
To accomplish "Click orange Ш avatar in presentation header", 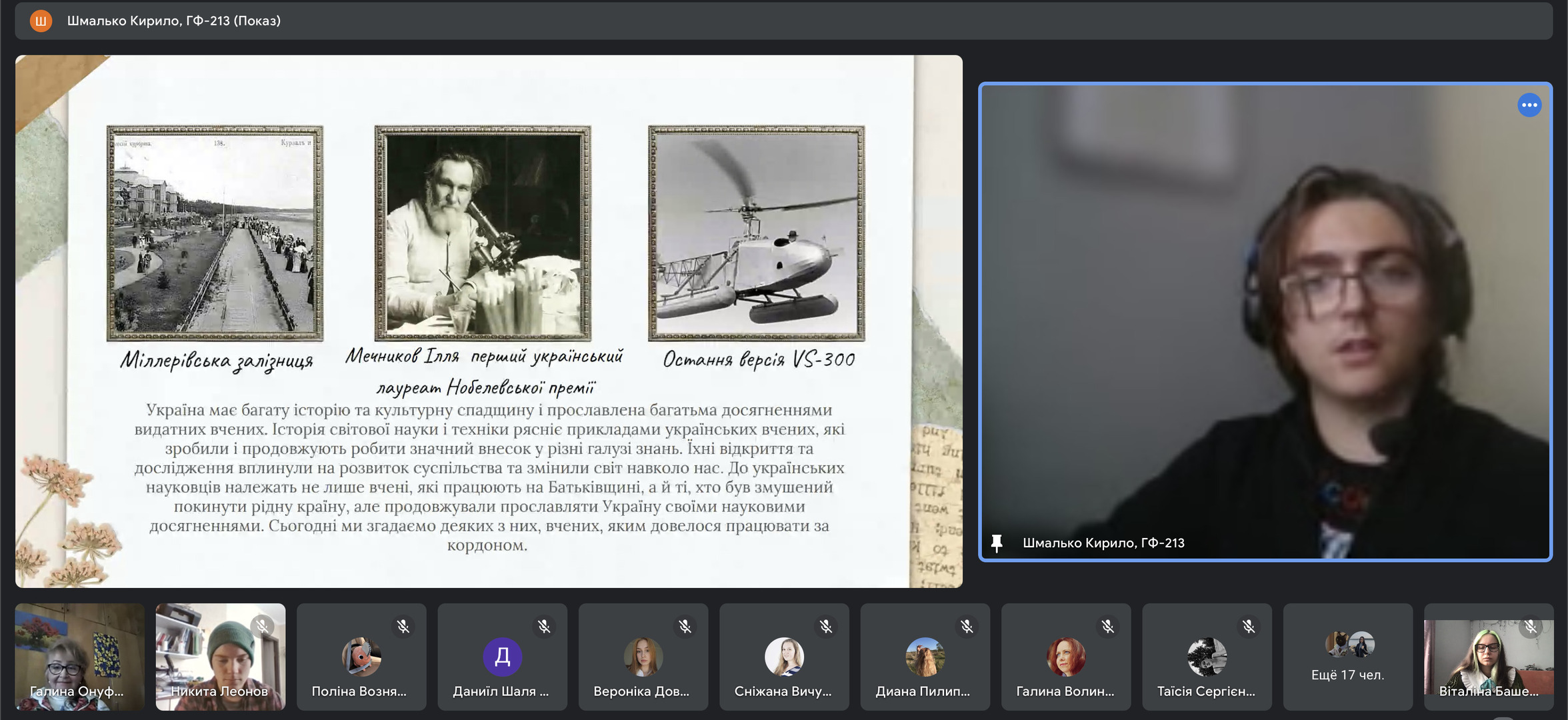I will pos(41,21).
